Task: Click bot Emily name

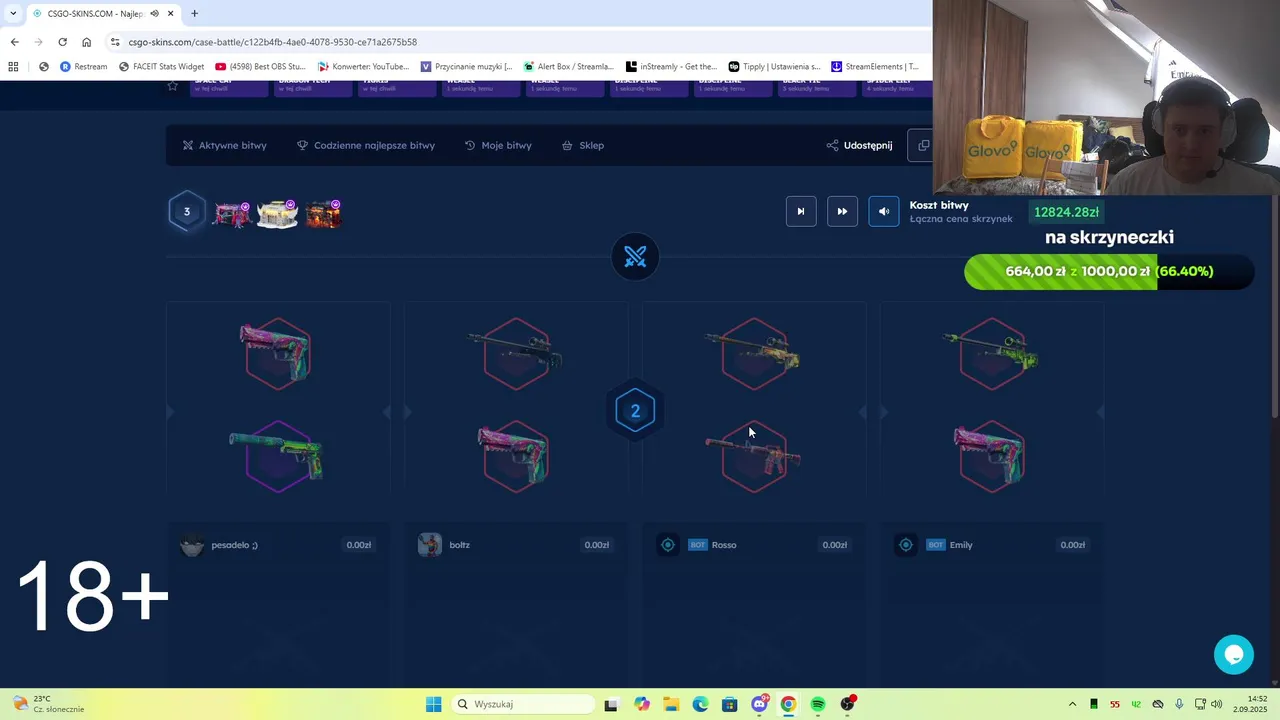Action: click(x=961, y=545)
